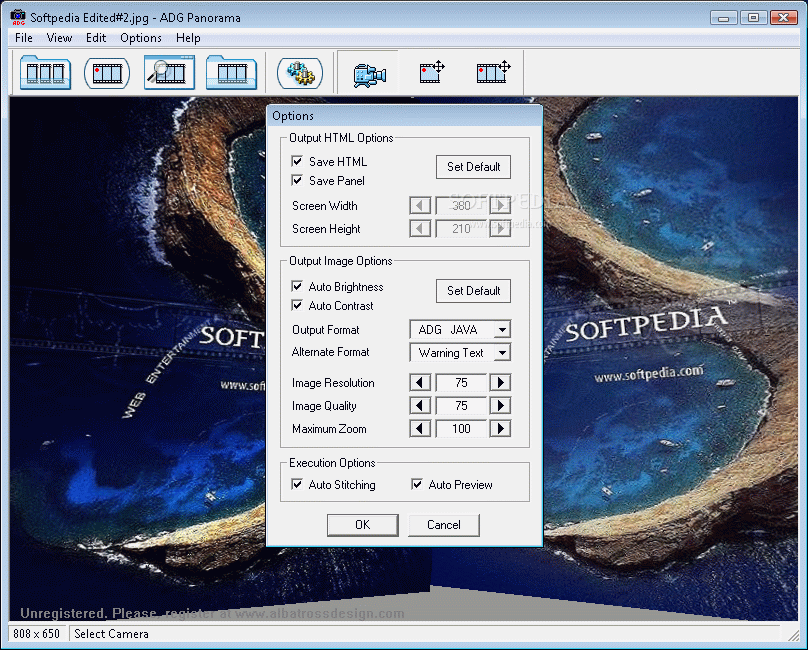Screen dimensions: 808x650
Task: Increase Maximum Zoom with right arrow
Action: point(500,428)
